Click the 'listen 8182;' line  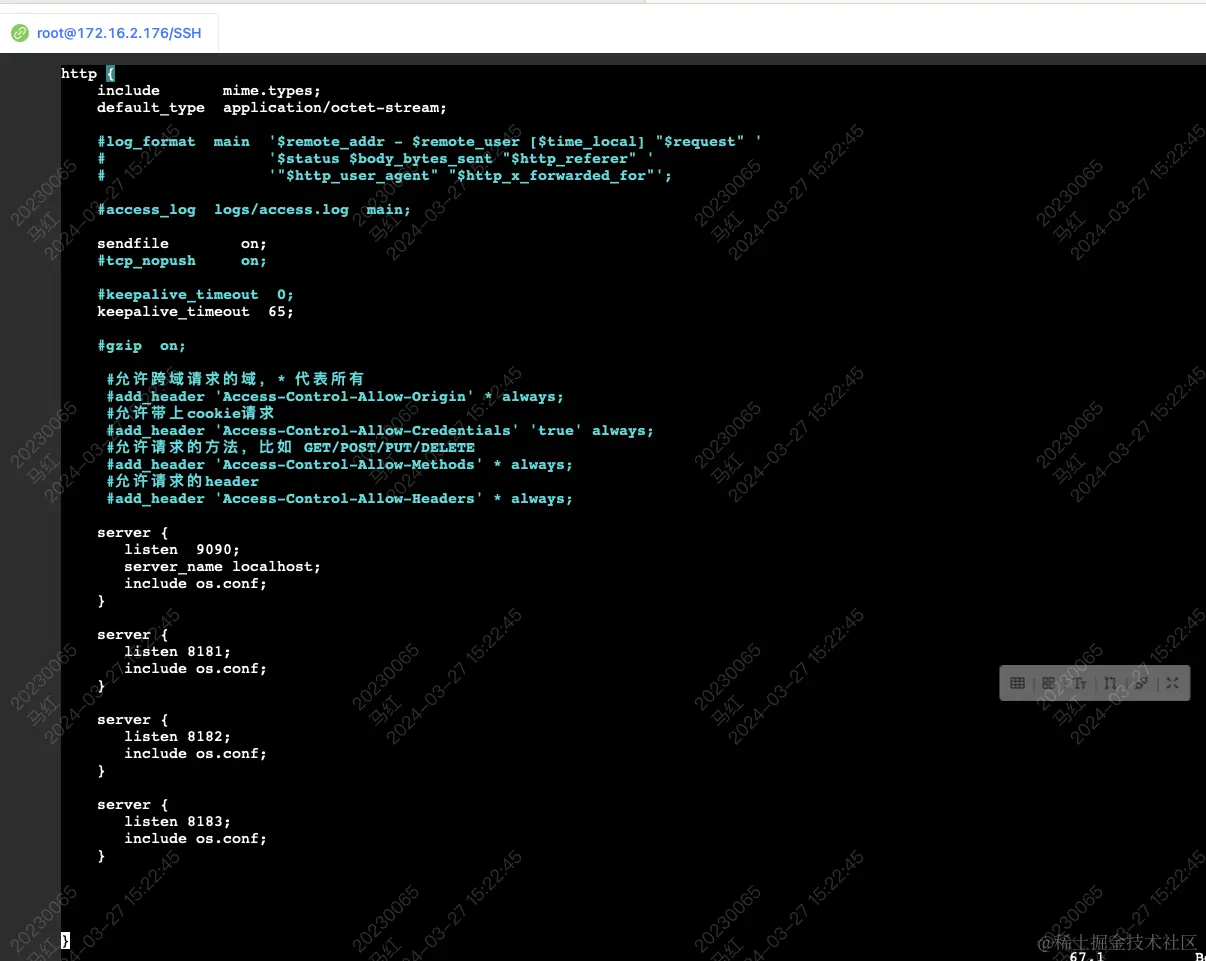pyautogui.click(x=178, y=736)
